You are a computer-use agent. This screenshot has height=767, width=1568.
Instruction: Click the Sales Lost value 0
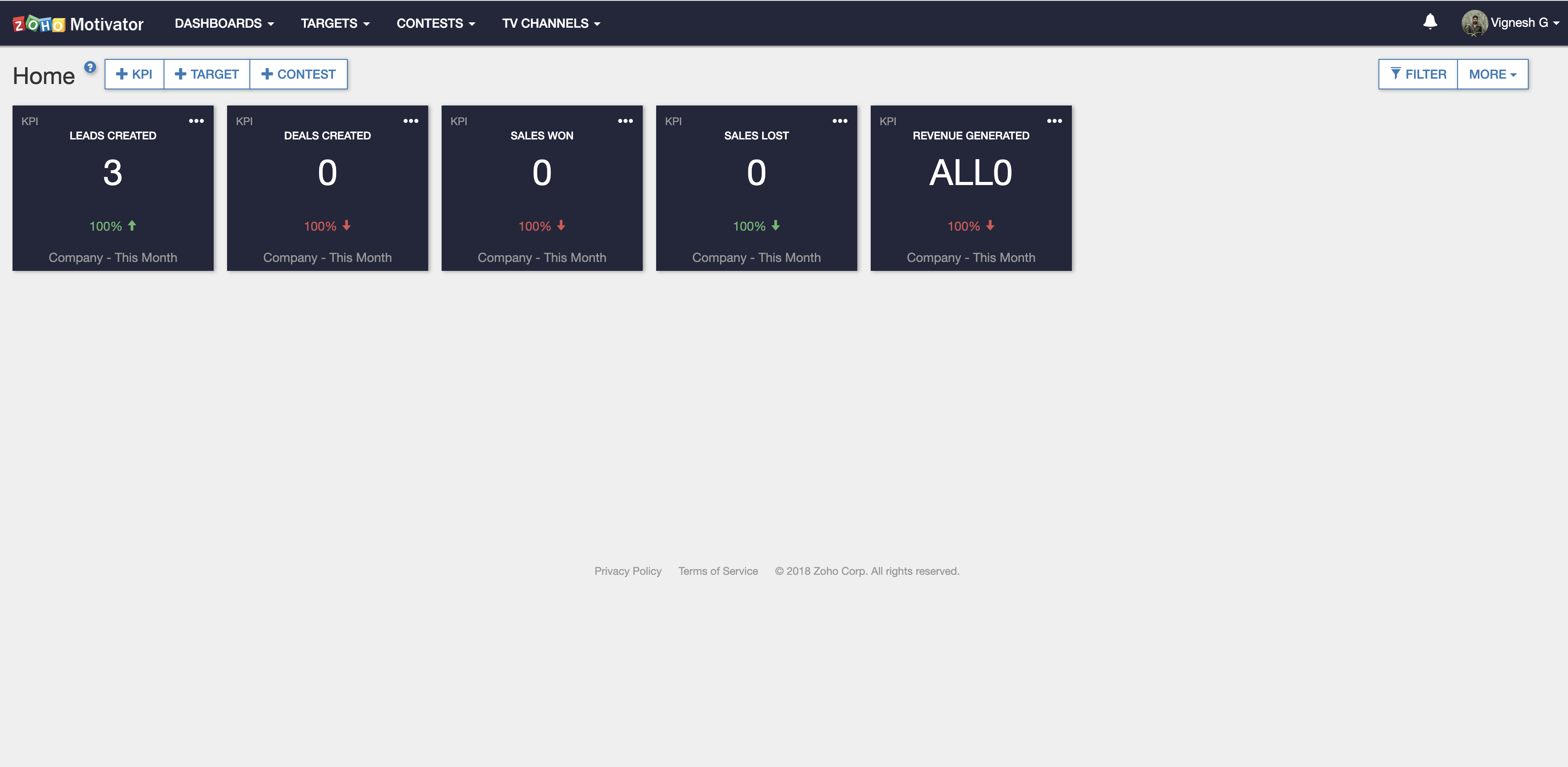click(x=756, y=172)
